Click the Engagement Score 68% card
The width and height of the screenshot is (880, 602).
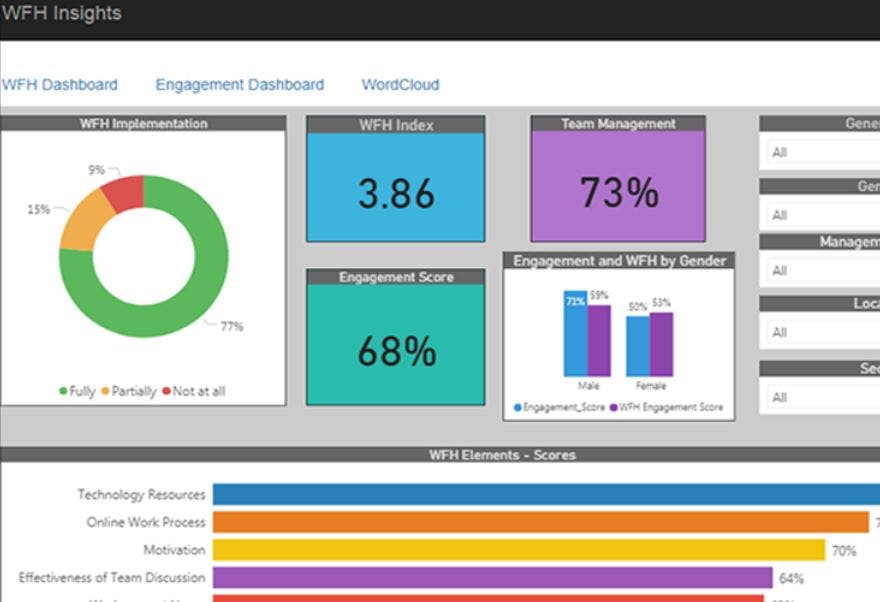click(x=396, y=344)
